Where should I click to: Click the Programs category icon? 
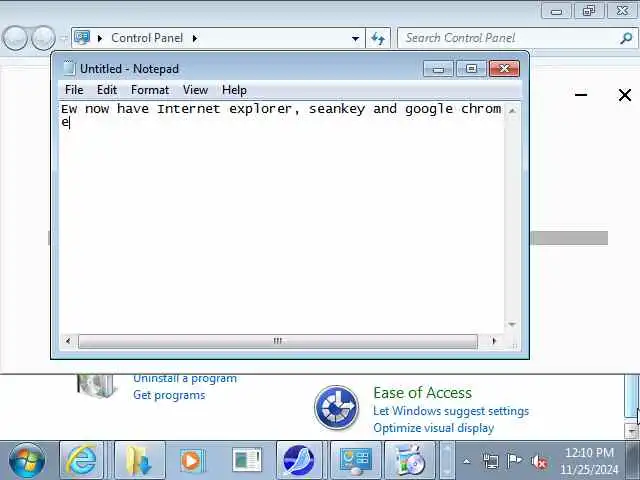click(x=96, y=386)
